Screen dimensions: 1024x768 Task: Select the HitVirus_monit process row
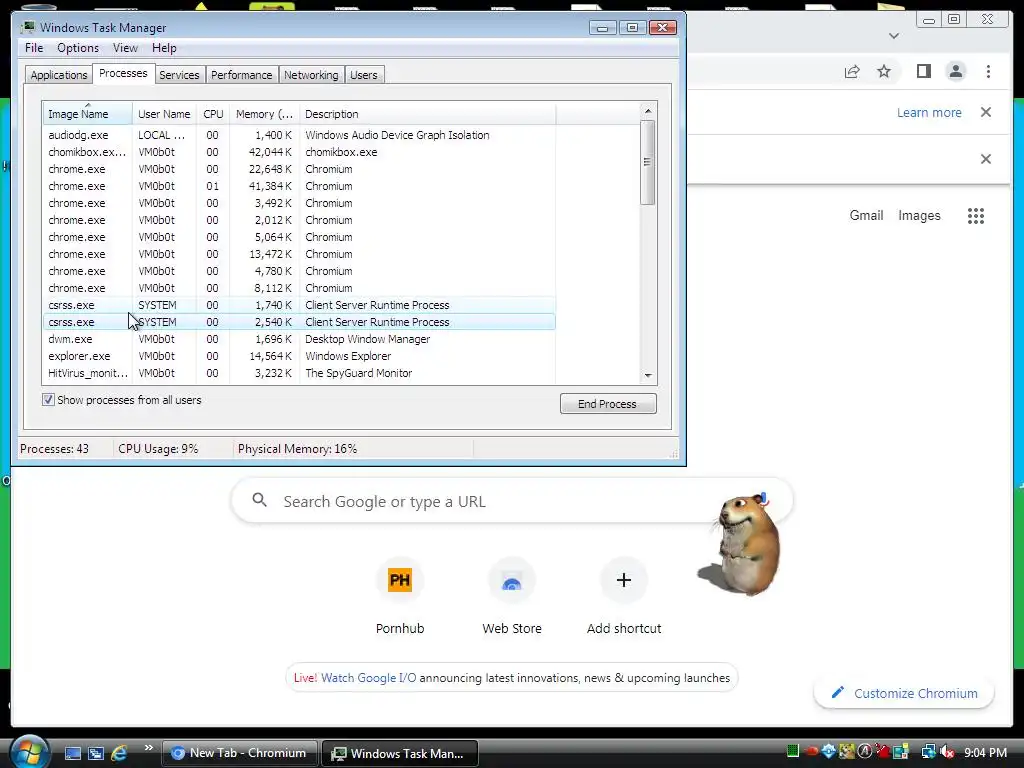(299, 373)
